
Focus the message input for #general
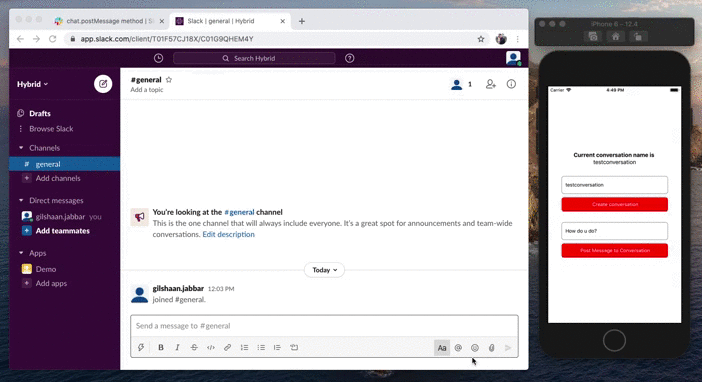324,326
